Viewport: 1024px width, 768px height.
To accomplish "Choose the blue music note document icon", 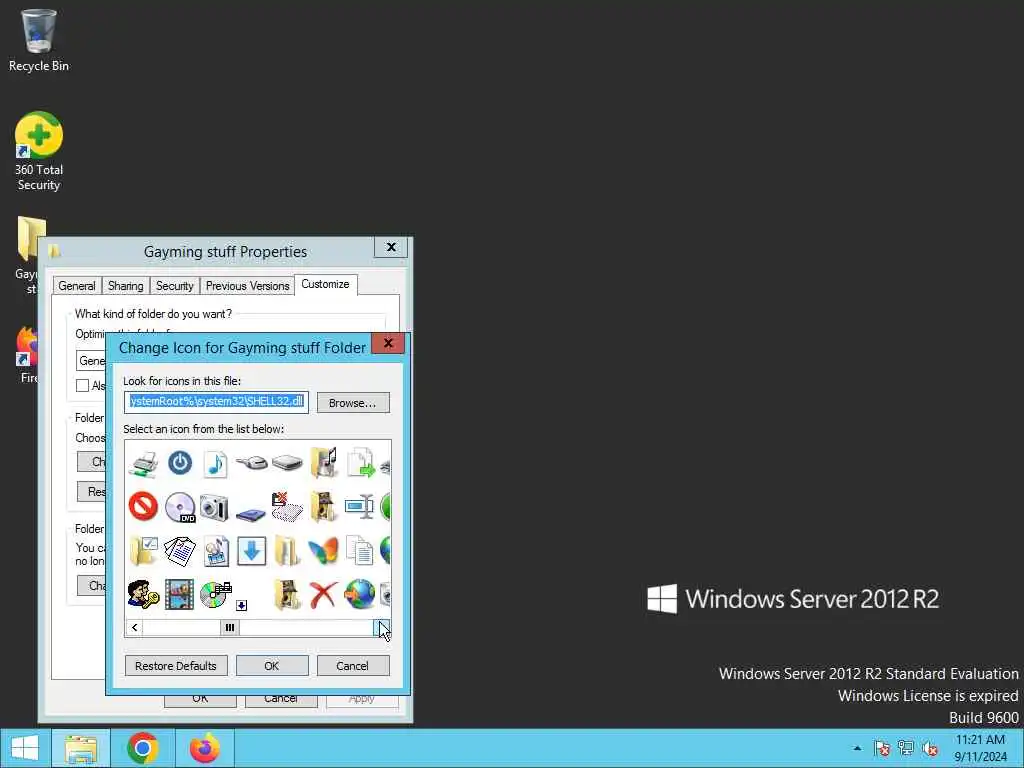I will click(x=216, y=464).
